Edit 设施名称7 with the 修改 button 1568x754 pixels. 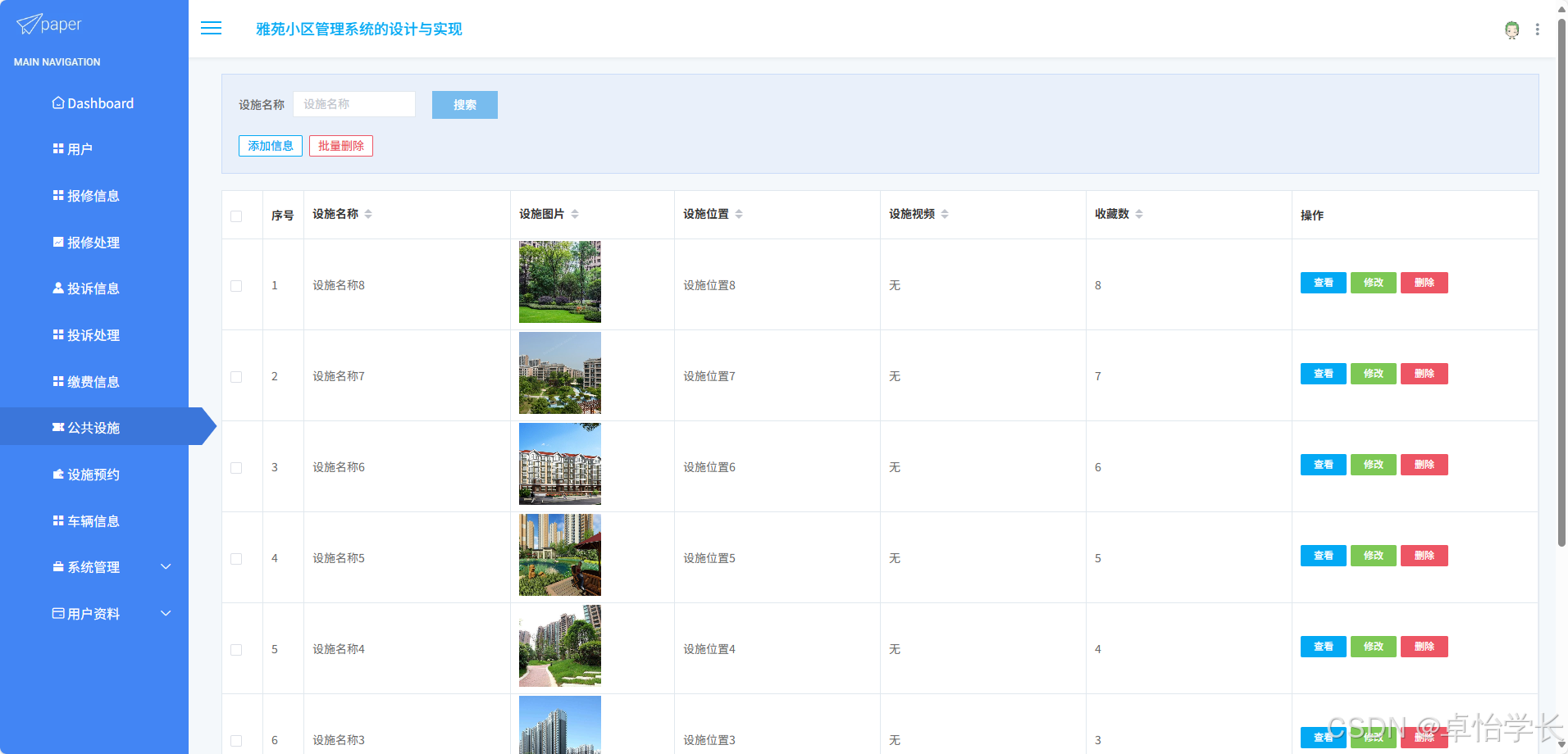point(1374,374)
